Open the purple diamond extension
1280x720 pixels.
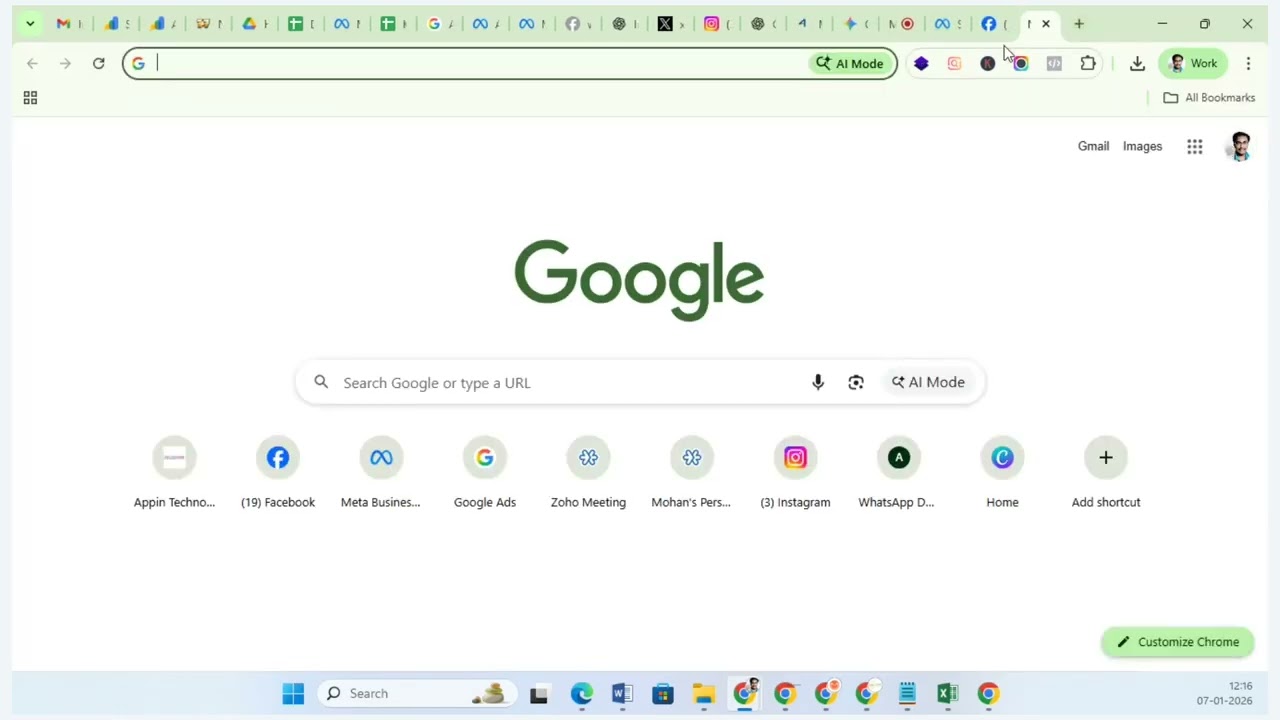pyautogui.click(x=921, y=63)
